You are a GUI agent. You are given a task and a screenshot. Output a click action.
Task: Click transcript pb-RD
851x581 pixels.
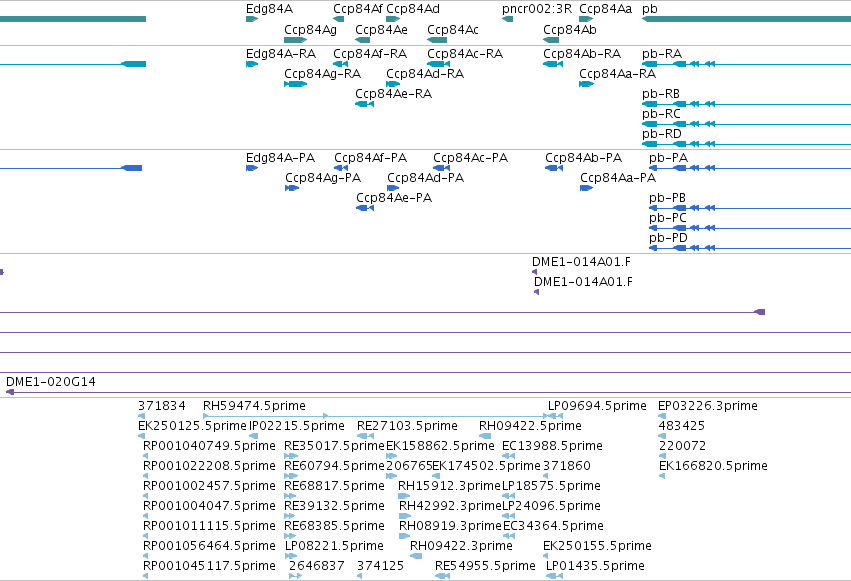pyautogui.click(x=662, y=134)
